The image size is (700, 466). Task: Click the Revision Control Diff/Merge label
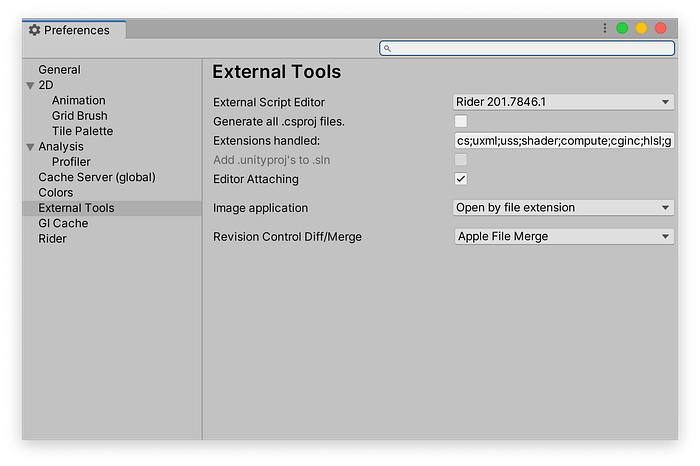pos(287,237)
